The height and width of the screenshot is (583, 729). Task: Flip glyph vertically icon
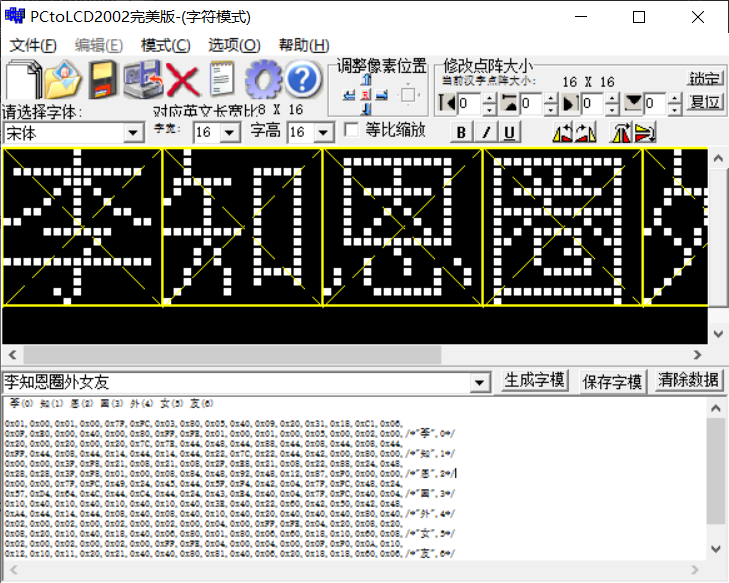pos(645,132)
